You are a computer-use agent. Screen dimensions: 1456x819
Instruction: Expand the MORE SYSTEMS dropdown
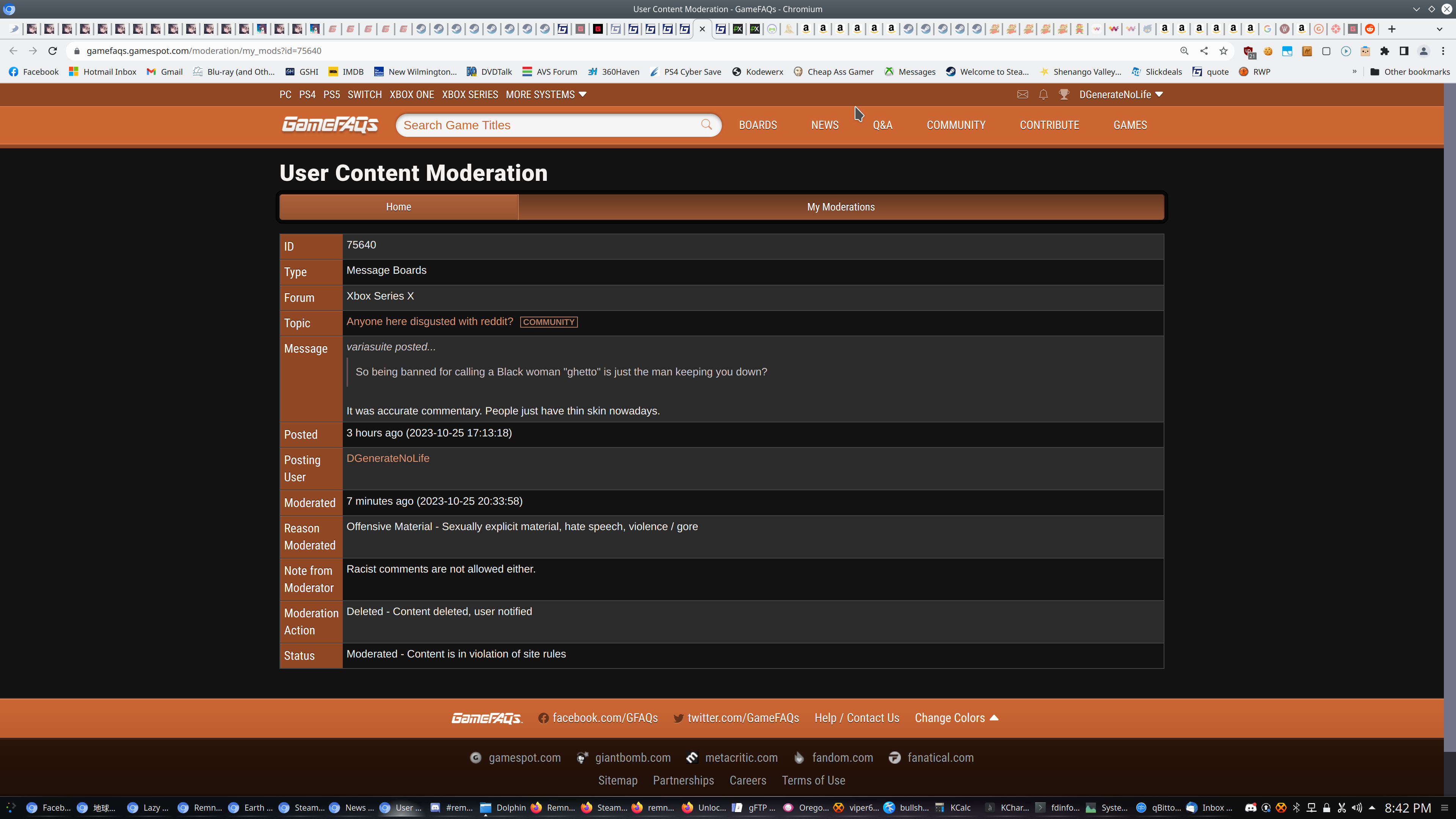coord(546,94)
